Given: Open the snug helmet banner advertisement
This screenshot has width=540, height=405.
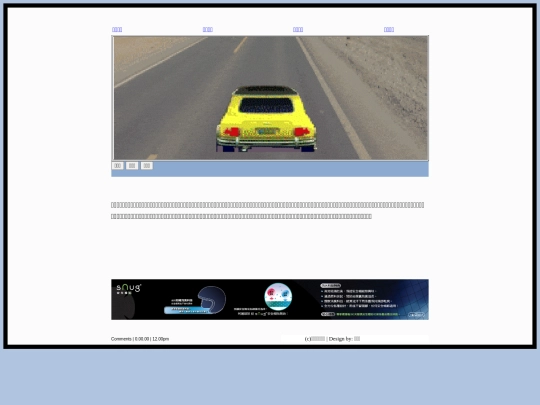Looking at the screenshot, I should pos(270,299).
